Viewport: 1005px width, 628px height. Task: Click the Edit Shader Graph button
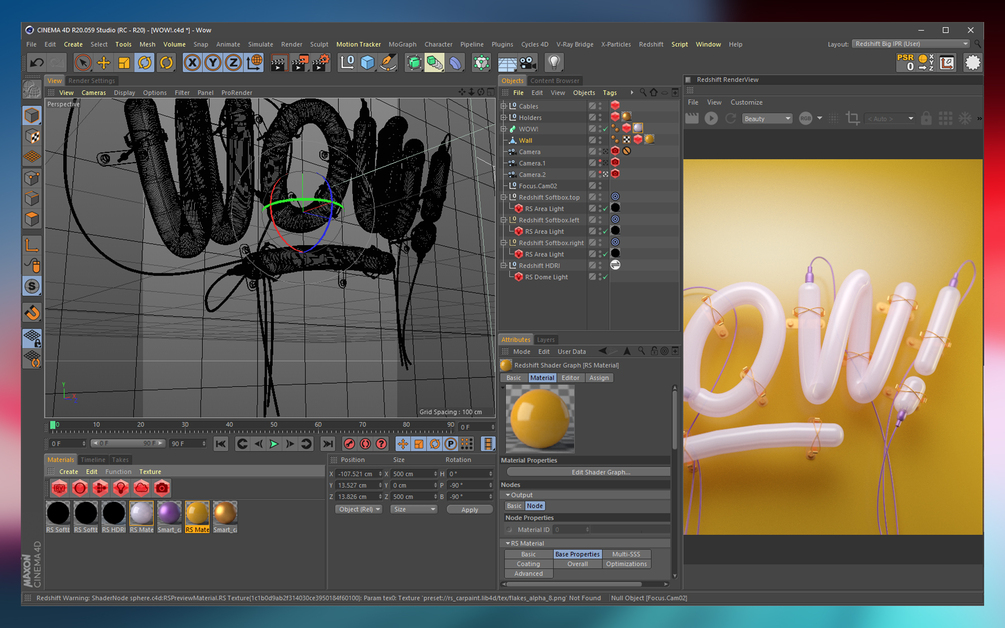[x=588, y=472]
